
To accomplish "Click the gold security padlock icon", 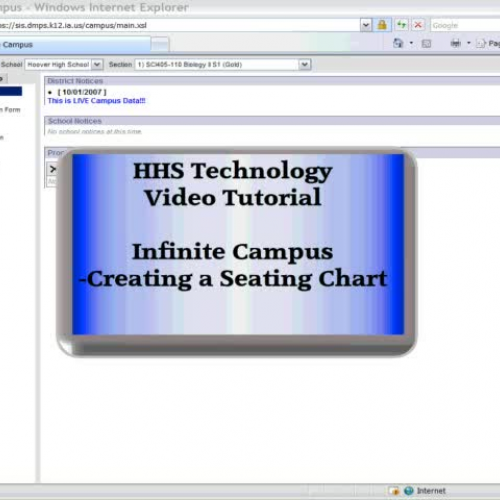I will [382, 25].
